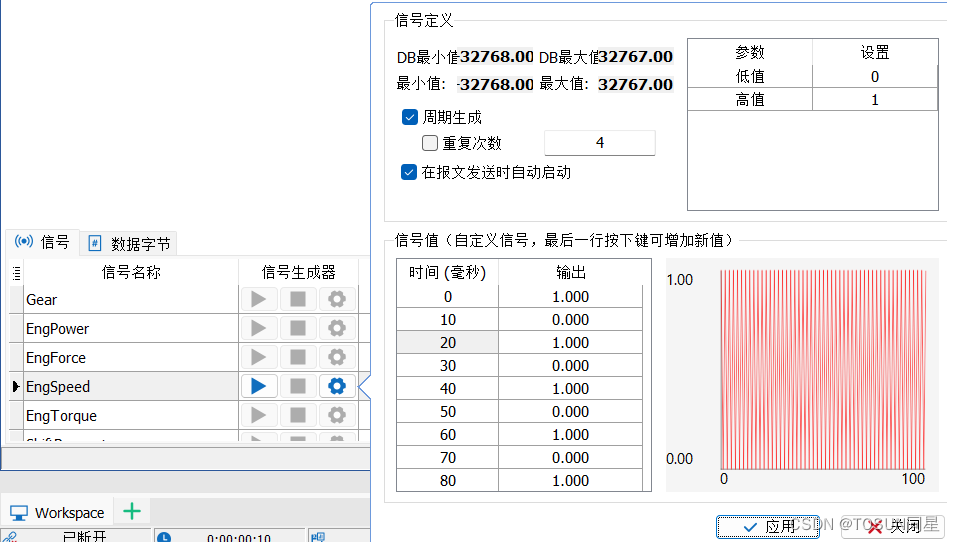The height and width of the screenshot is (542, 955).
Task: Edit the 低值 setting cell
Action: 875,77
